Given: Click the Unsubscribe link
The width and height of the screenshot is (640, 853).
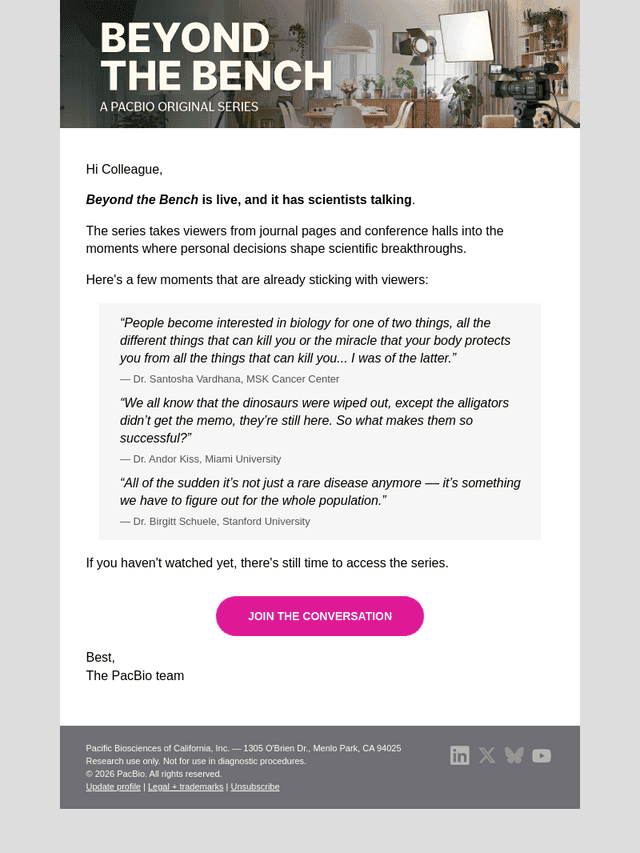Looking at the screenshot, I should (x=255, y=787).
